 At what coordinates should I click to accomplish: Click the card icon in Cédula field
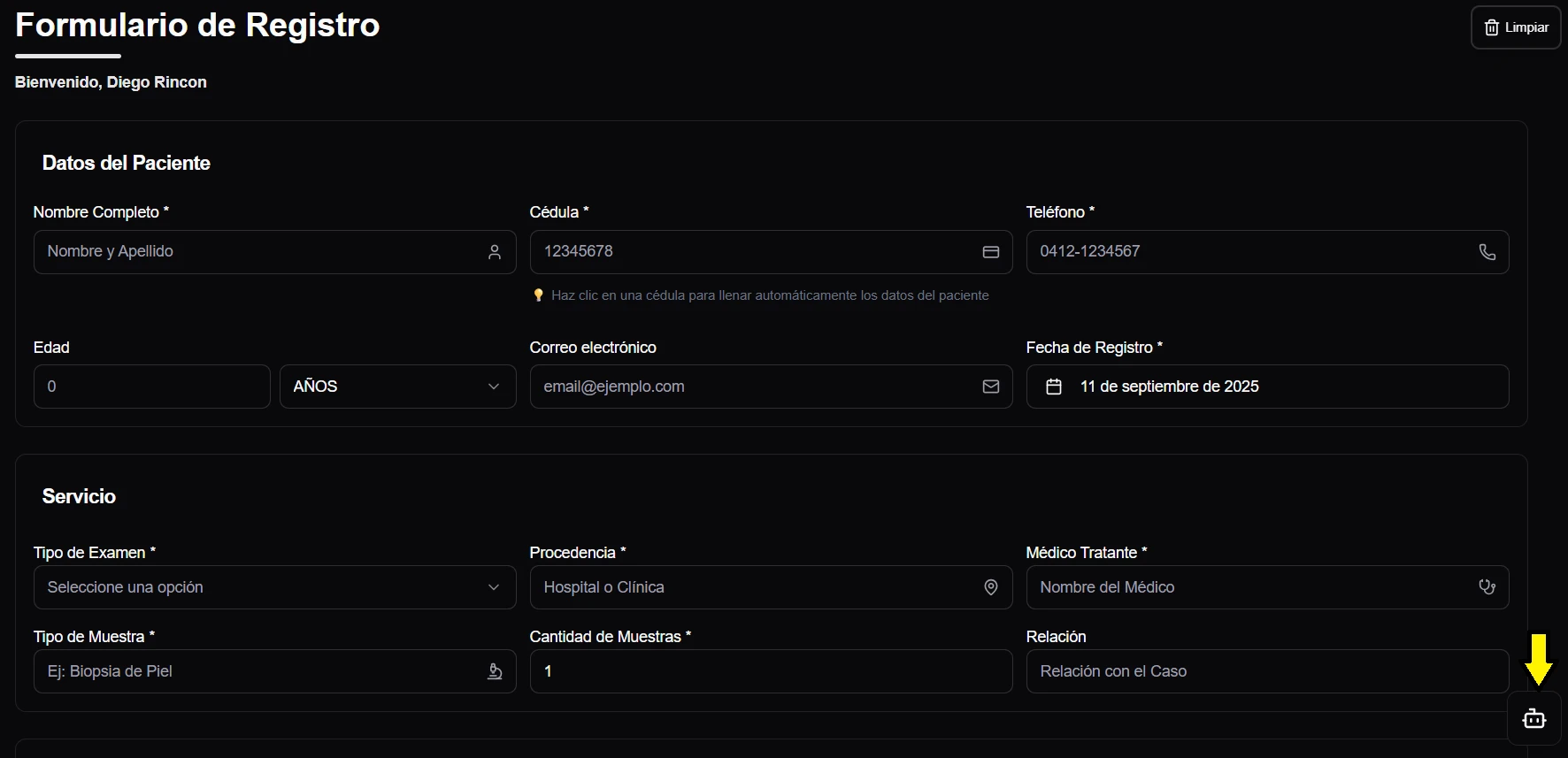[x=991, y=252]
